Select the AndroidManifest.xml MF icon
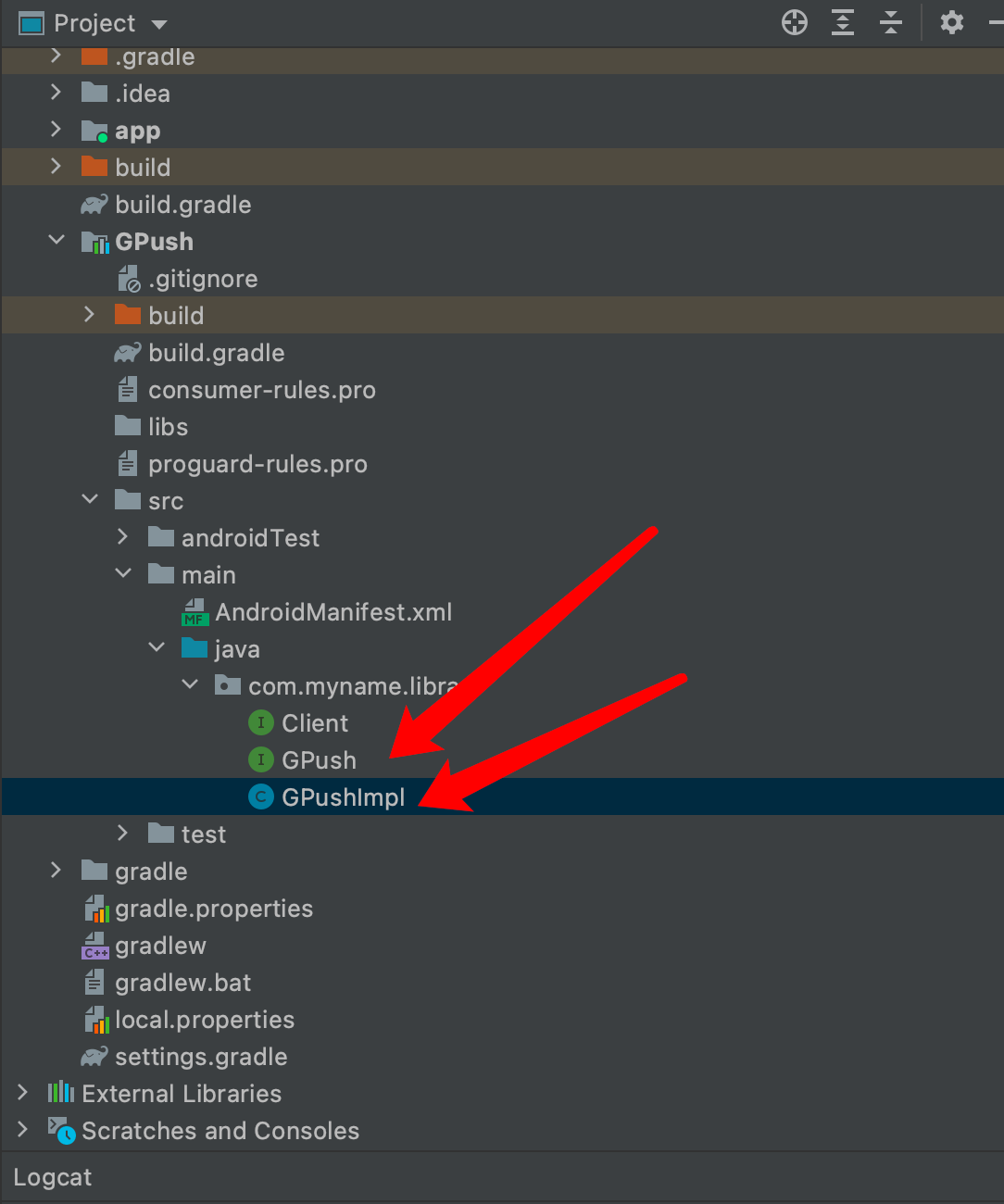This screenshot has height=1204, width=1004. pyautogui.click(x=195, y=612)
